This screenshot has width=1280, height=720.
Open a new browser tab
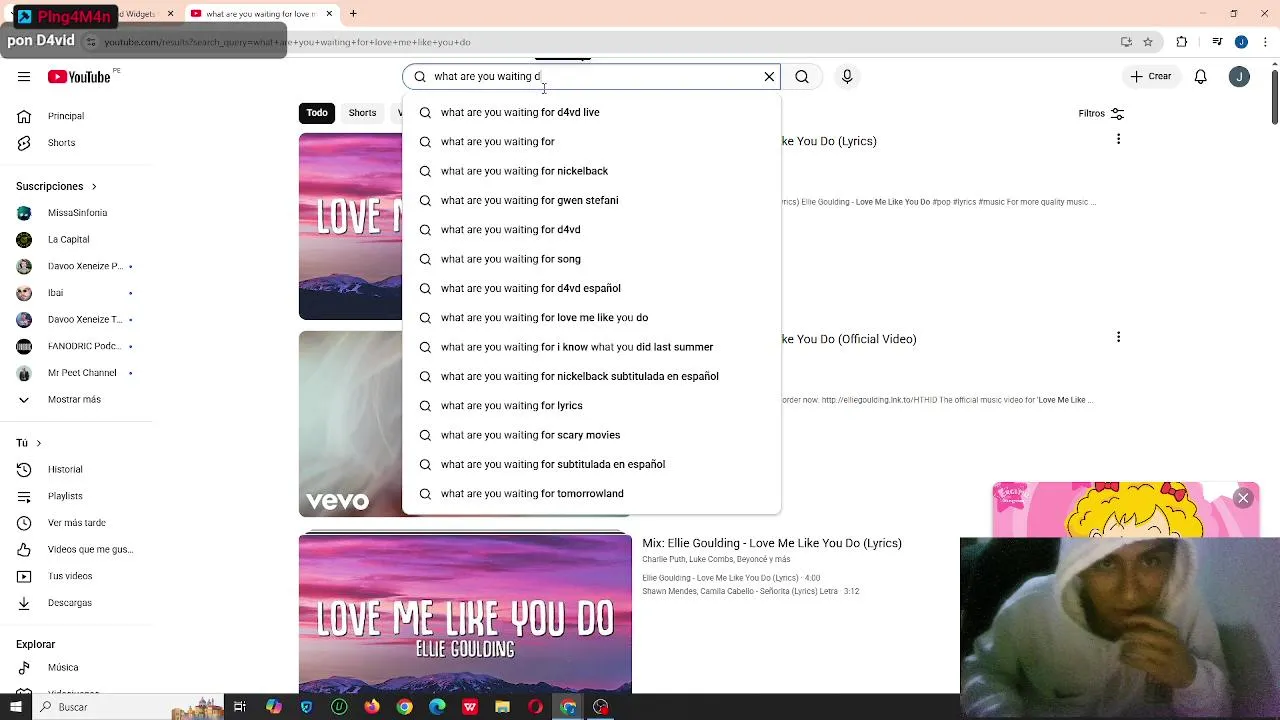click(353, 14)
